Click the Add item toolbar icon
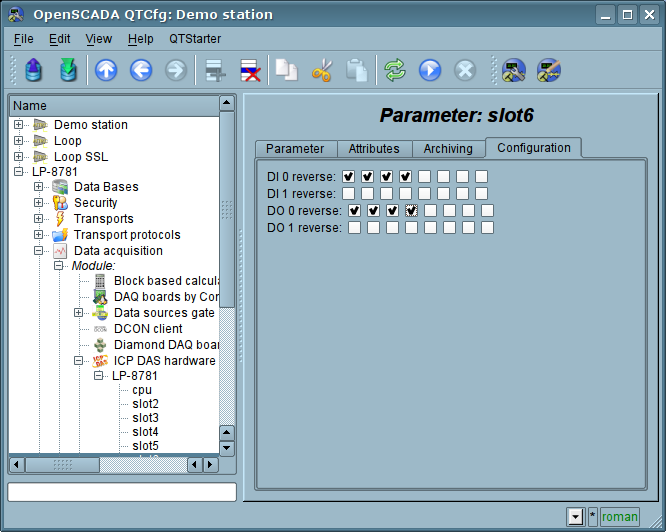666x532 pixels. 214,70
